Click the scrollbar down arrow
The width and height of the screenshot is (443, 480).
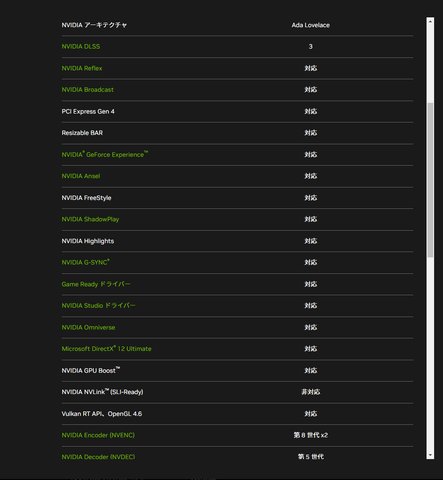click(x=430, y=455)
